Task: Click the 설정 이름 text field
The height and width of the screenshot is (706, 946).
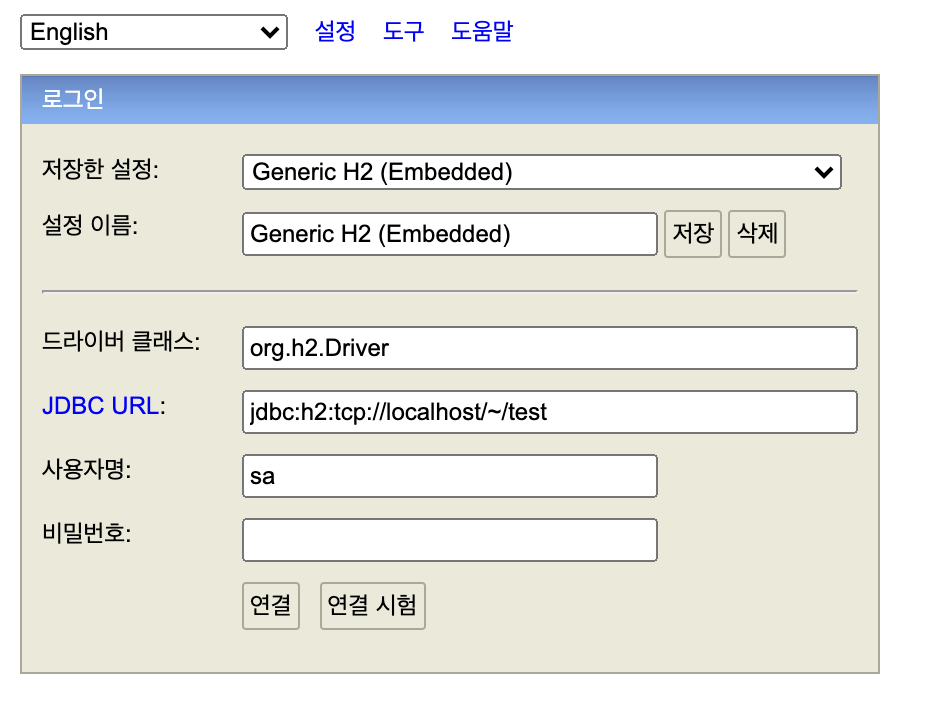Action: [x=449, y=234]
